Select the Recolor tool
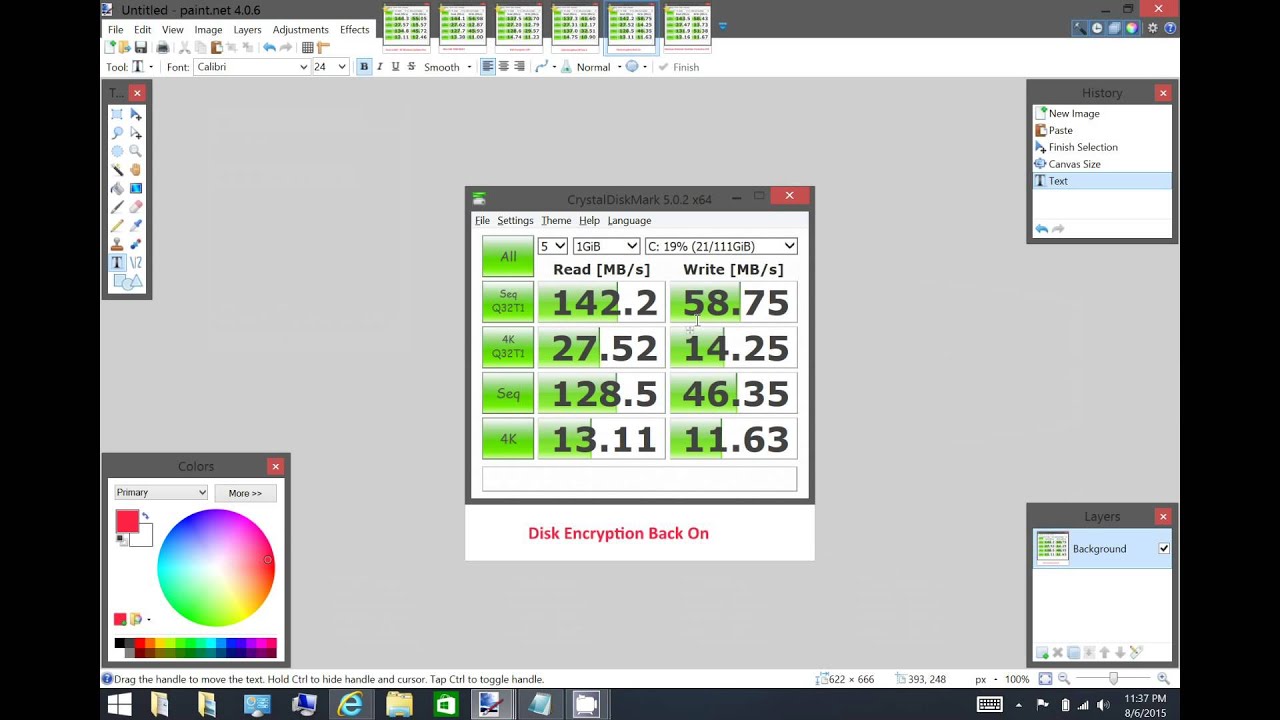 136,244
